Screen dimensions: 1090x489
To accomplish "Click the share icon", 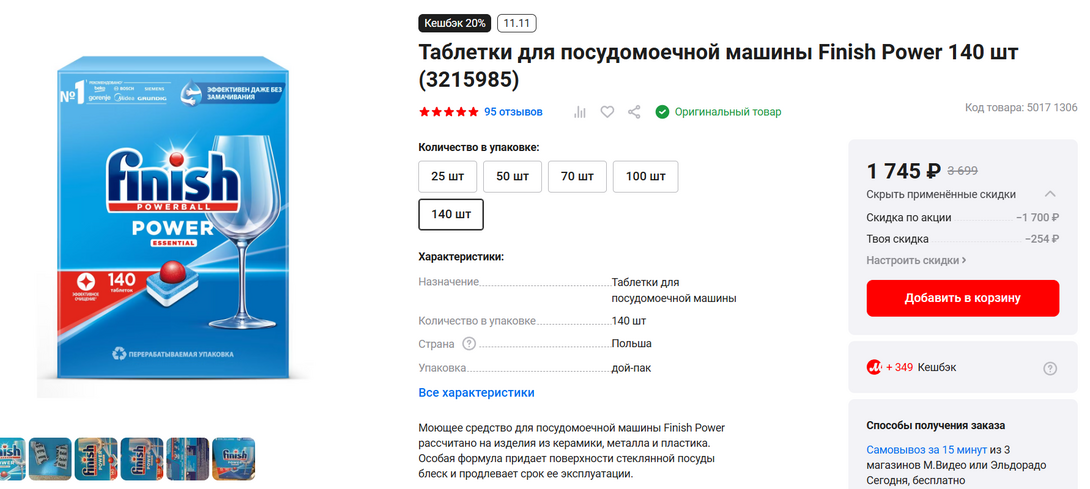I will [634, 112].
